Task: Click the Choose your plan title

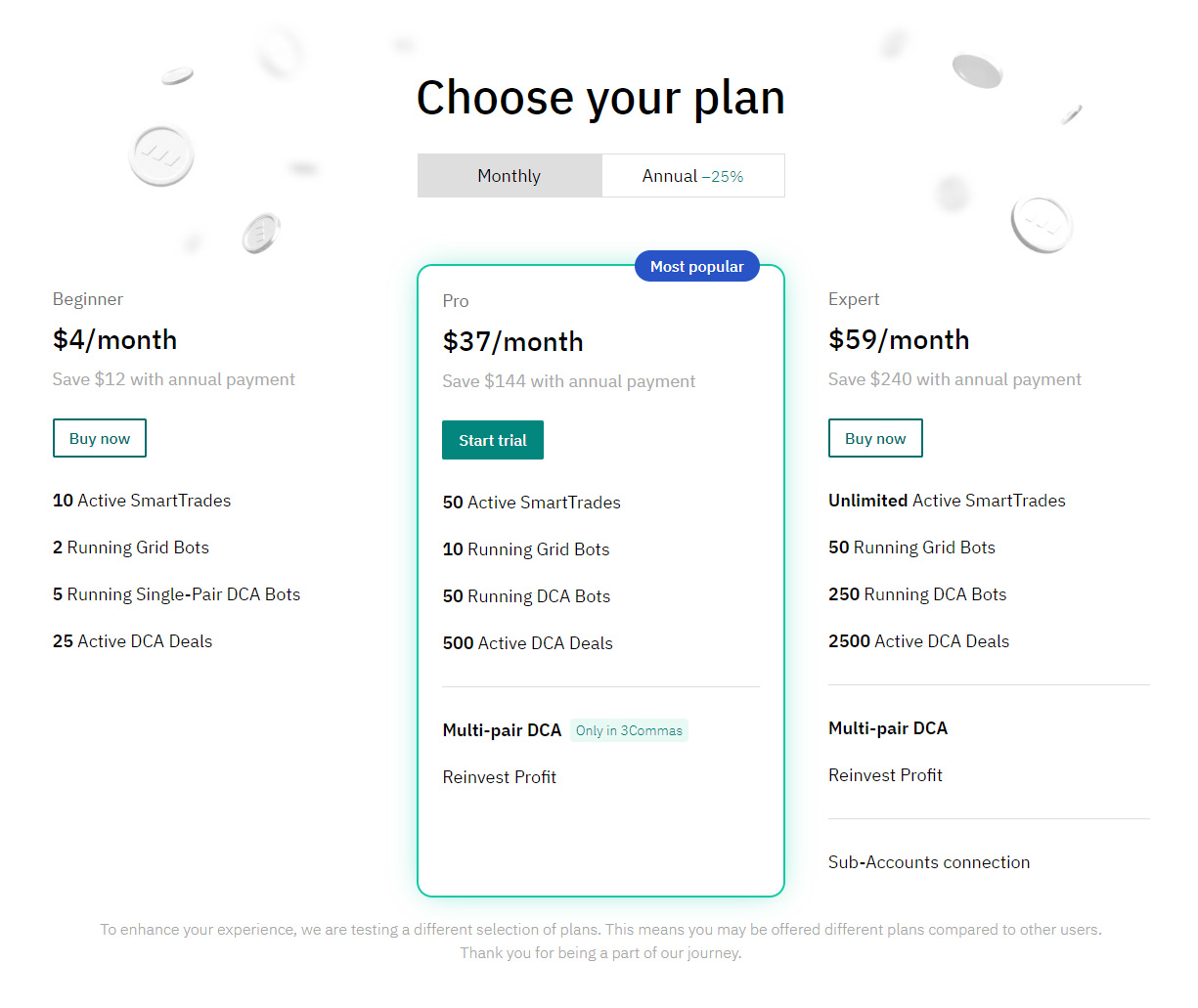Action: [599, 97]
